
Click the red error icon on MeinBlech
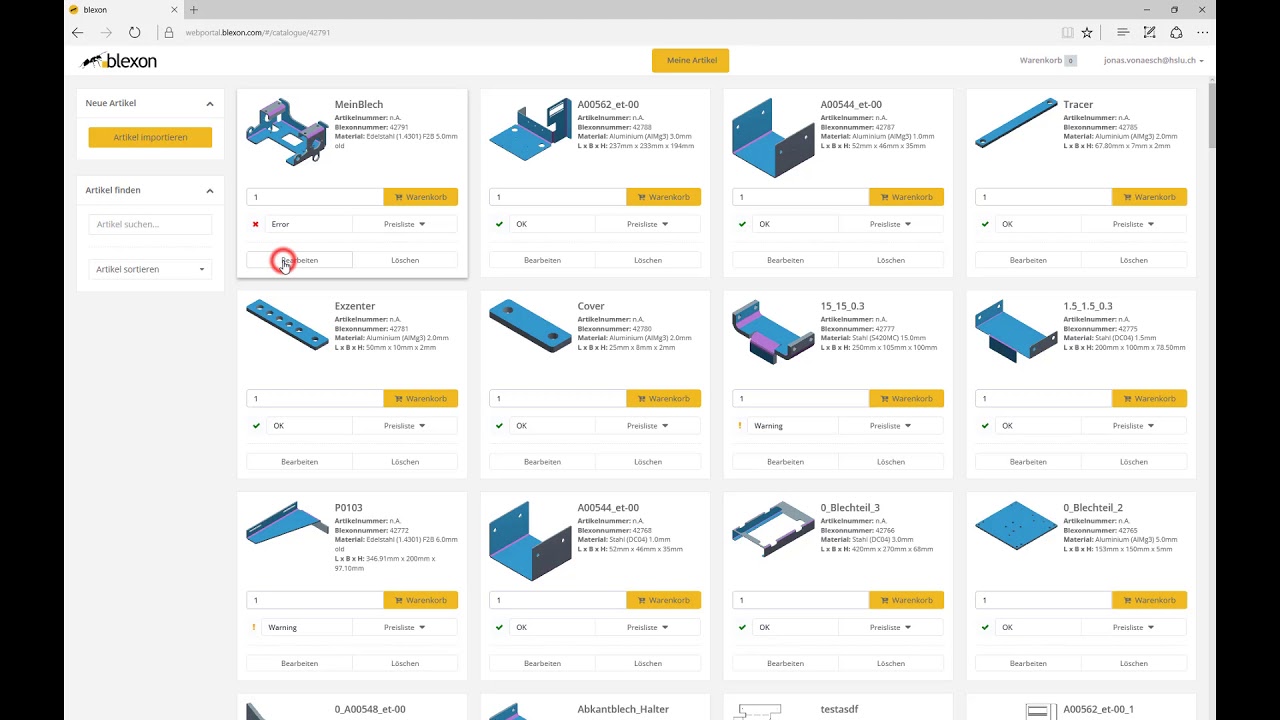256,224
